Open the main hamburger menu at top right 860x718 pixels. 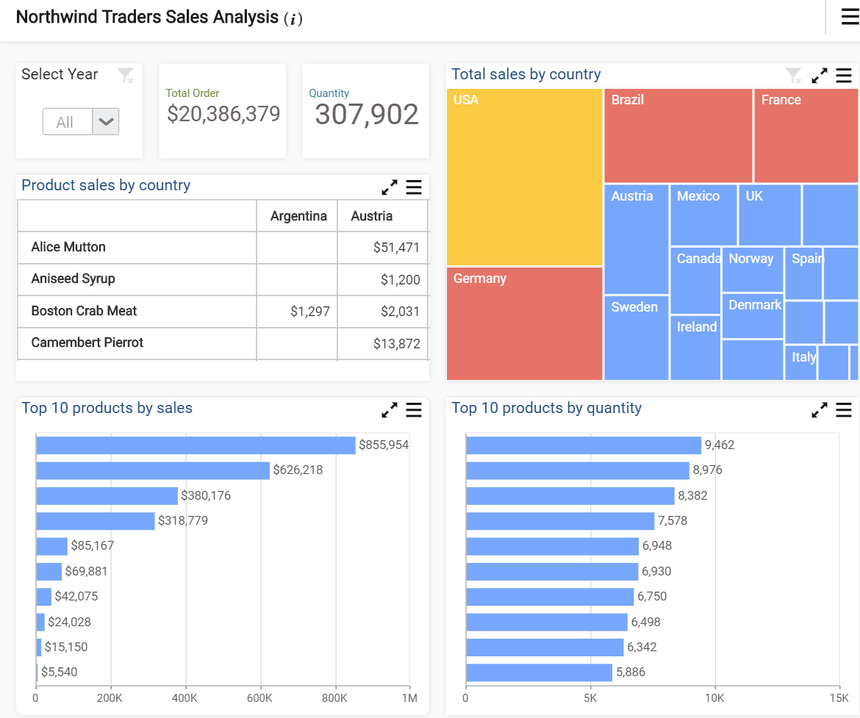[848, 17]
